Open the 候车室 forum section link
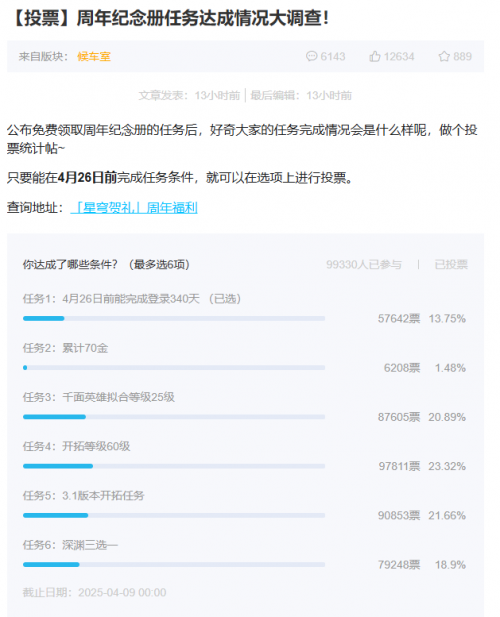Screen dimensions: 500x617 coord(94,57)
